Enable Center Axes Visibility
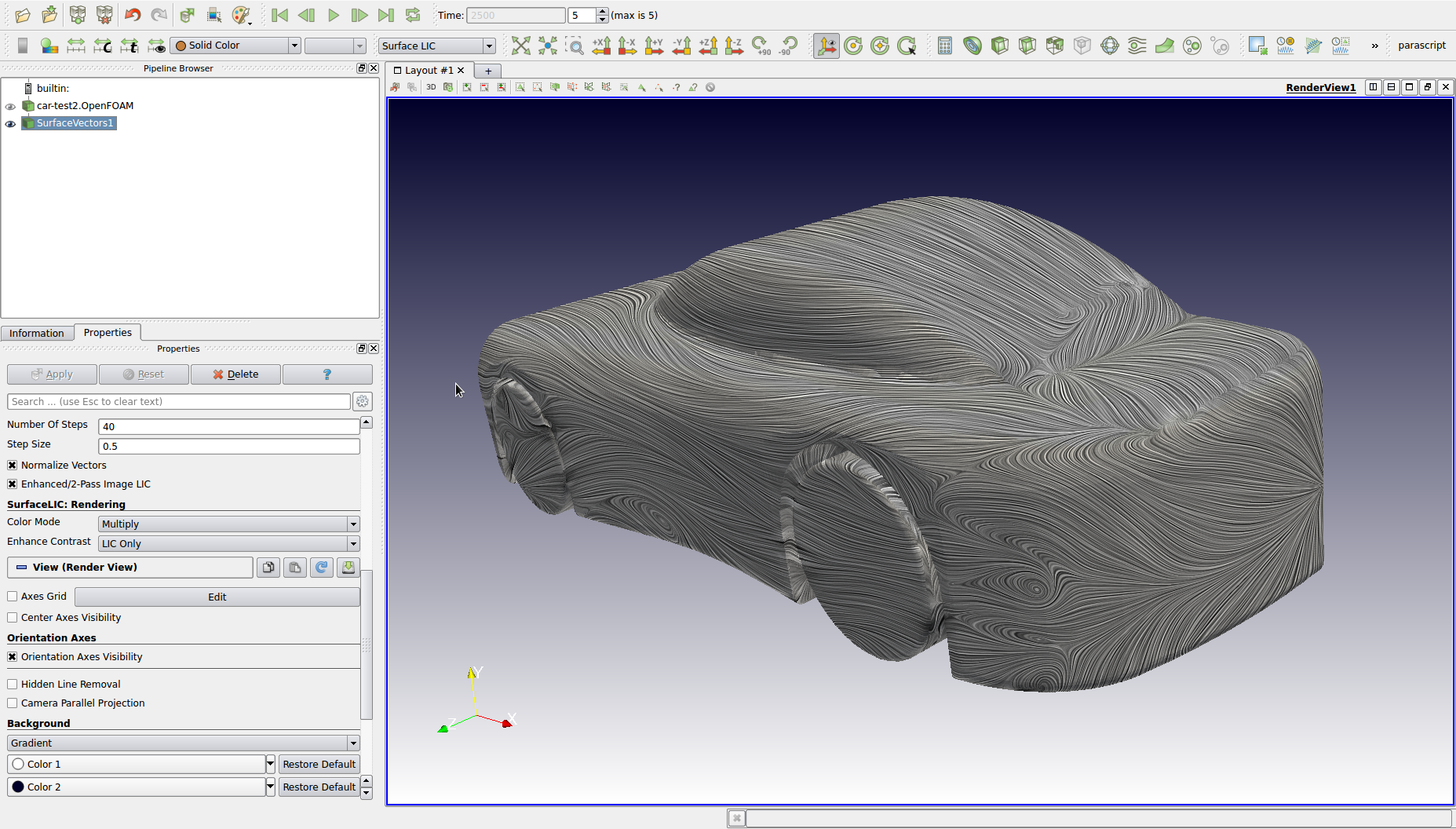1456x829 pixels. click(x=13, y=617)
